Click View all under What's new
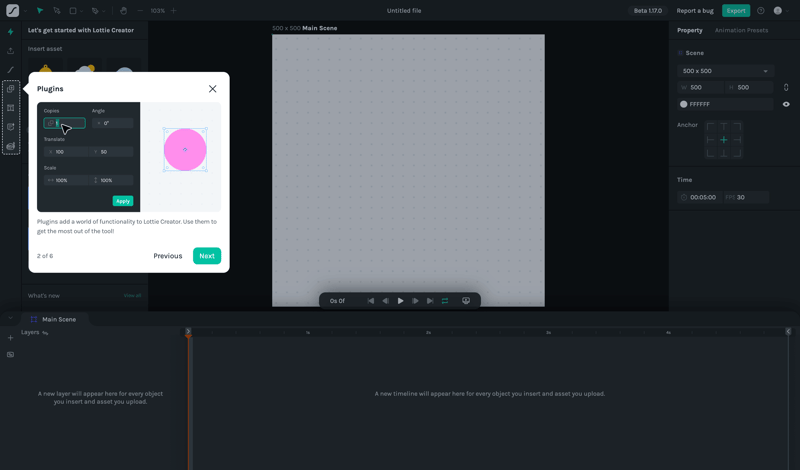Screen dimensions: 800x470 [x=132, y=295]
